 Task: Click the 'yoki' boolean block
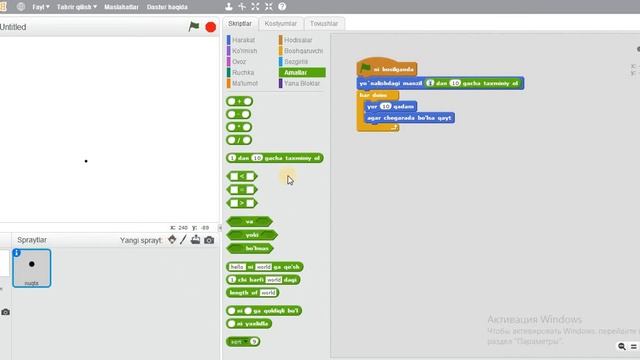pos(252,235)
